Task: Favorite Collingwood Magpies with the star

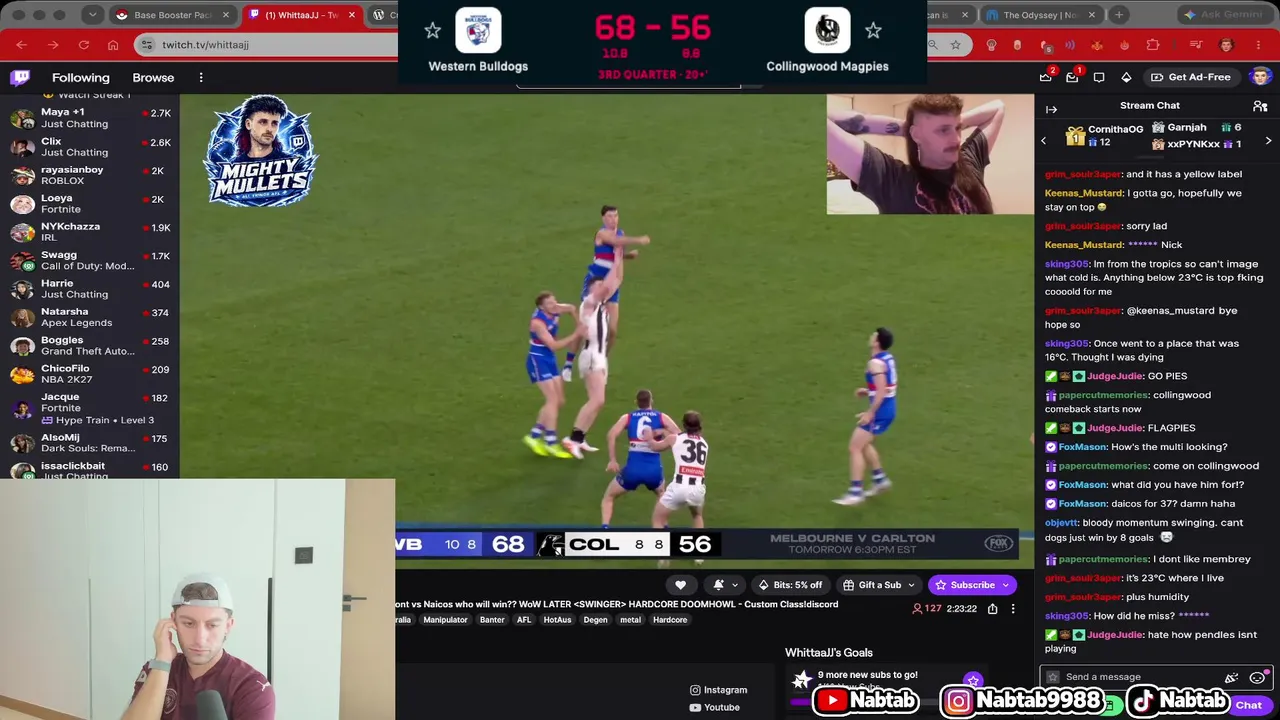Action: pyautogui.click(x=873, y=31)
